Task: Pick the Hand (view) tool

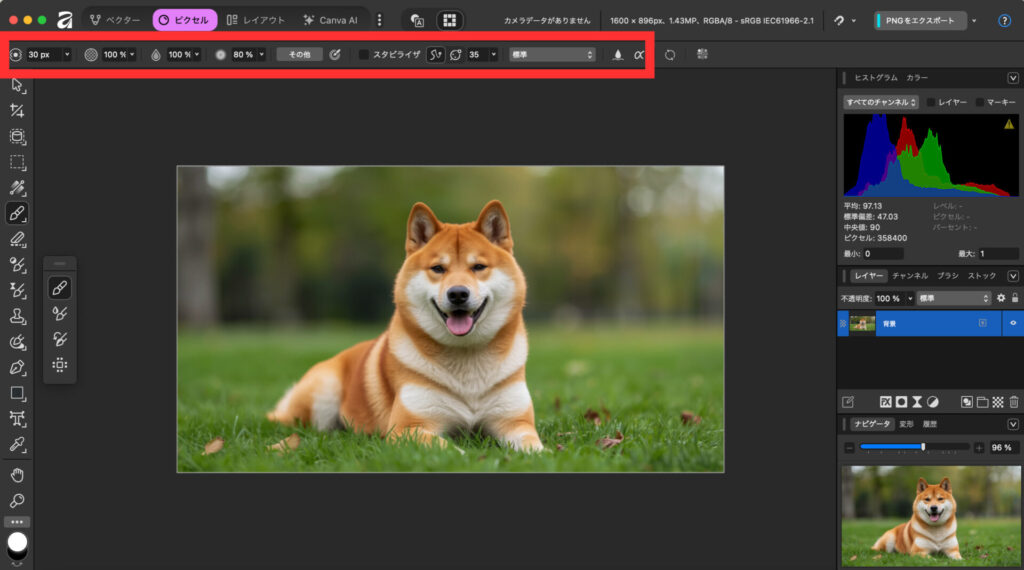Action: click(17, 474)
